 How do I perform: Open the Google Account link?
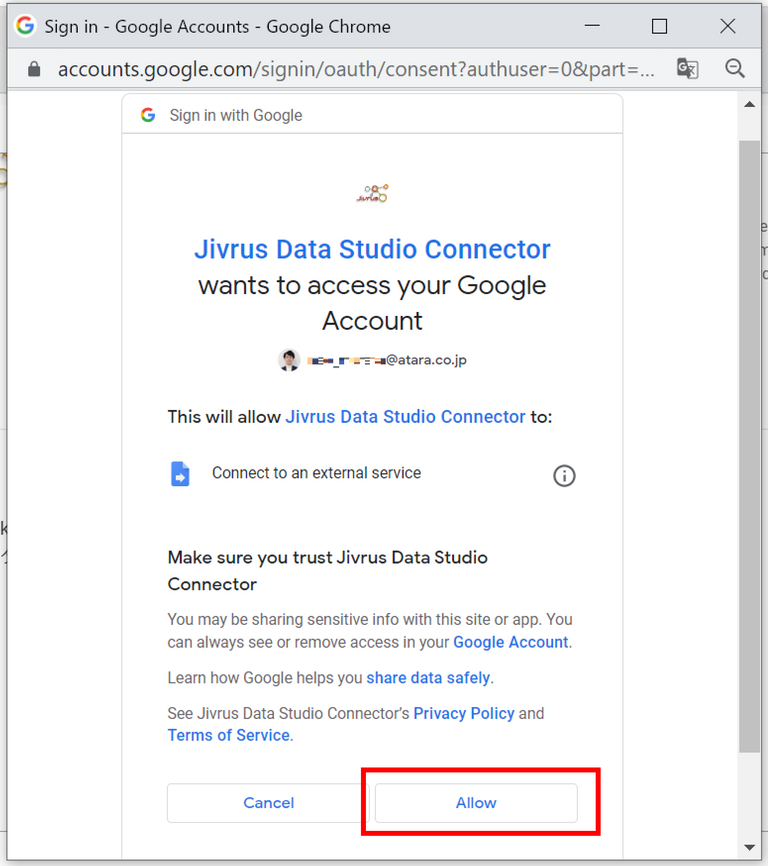511,642
